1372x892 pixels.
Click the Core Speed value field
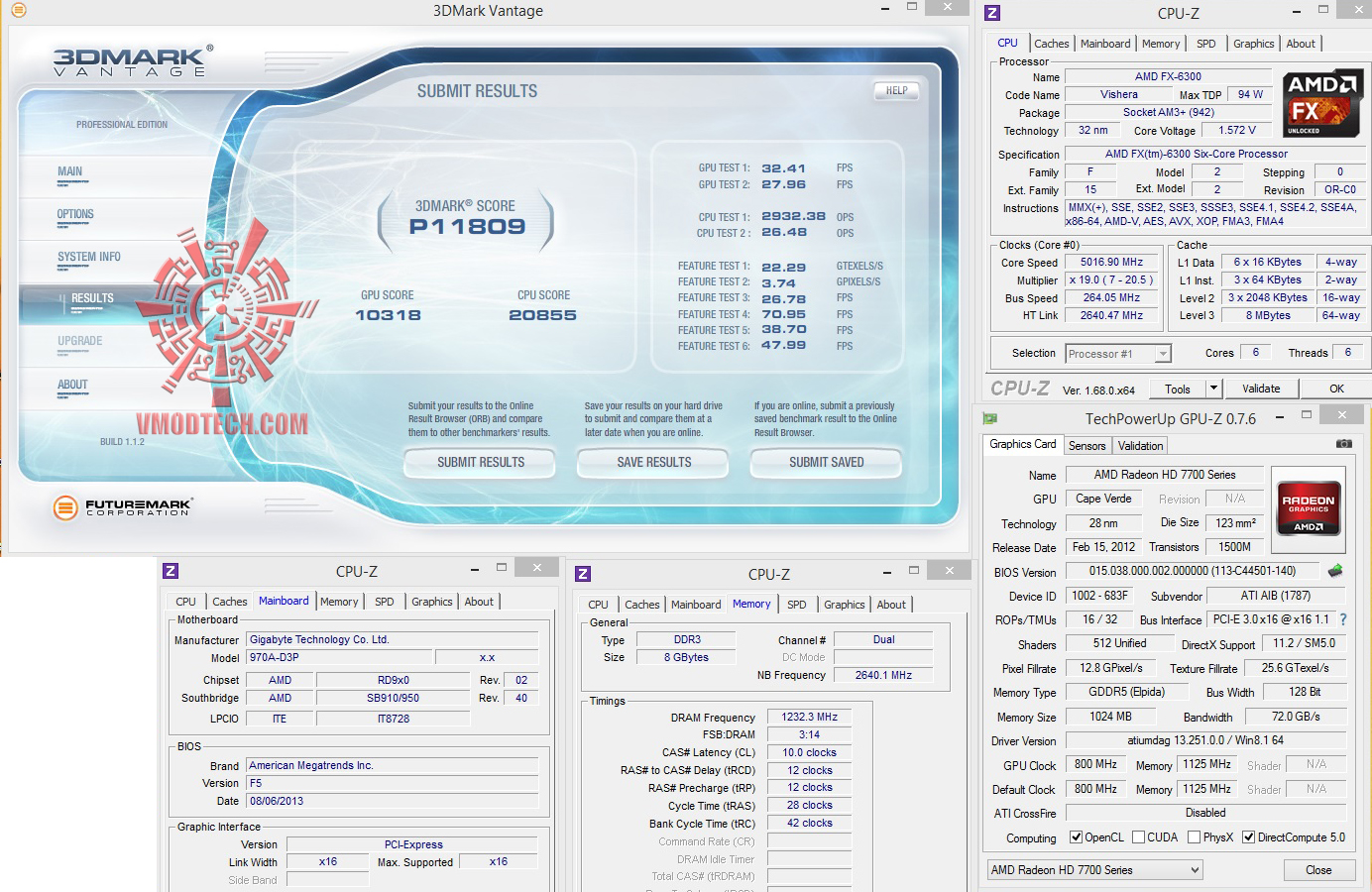1111,263
